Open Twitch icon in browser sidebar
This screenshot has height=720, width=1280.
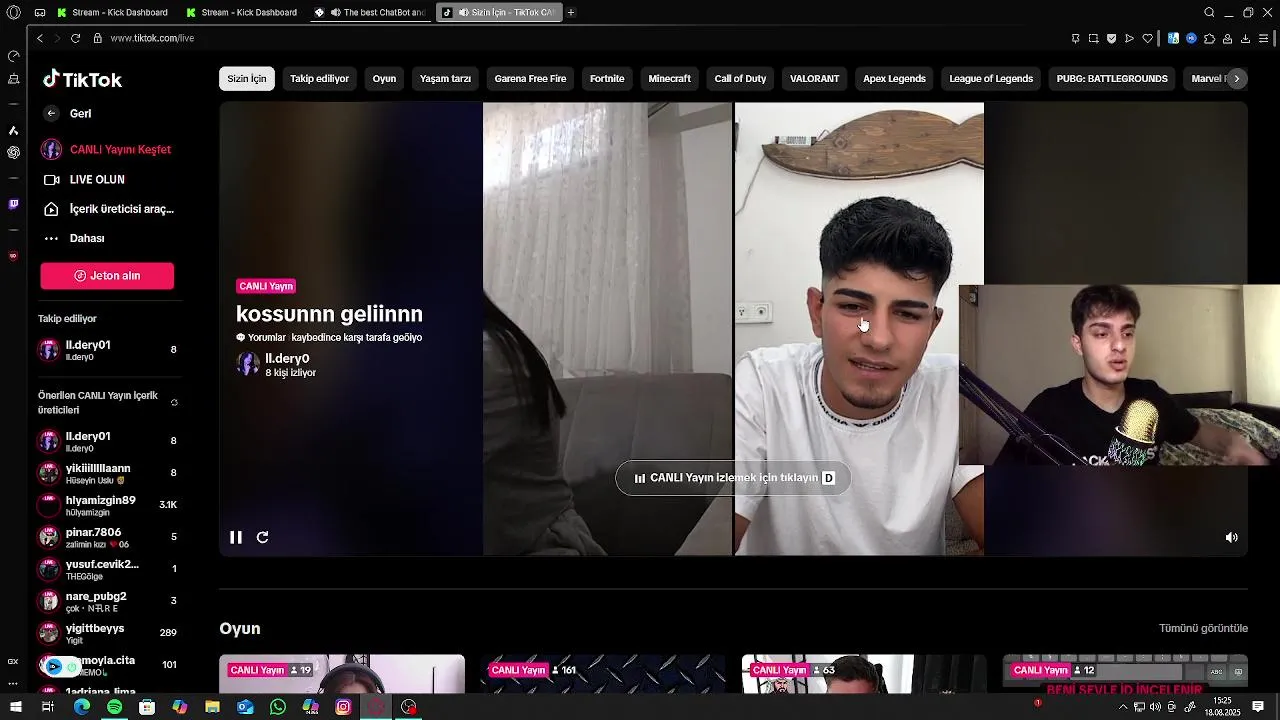13,204
